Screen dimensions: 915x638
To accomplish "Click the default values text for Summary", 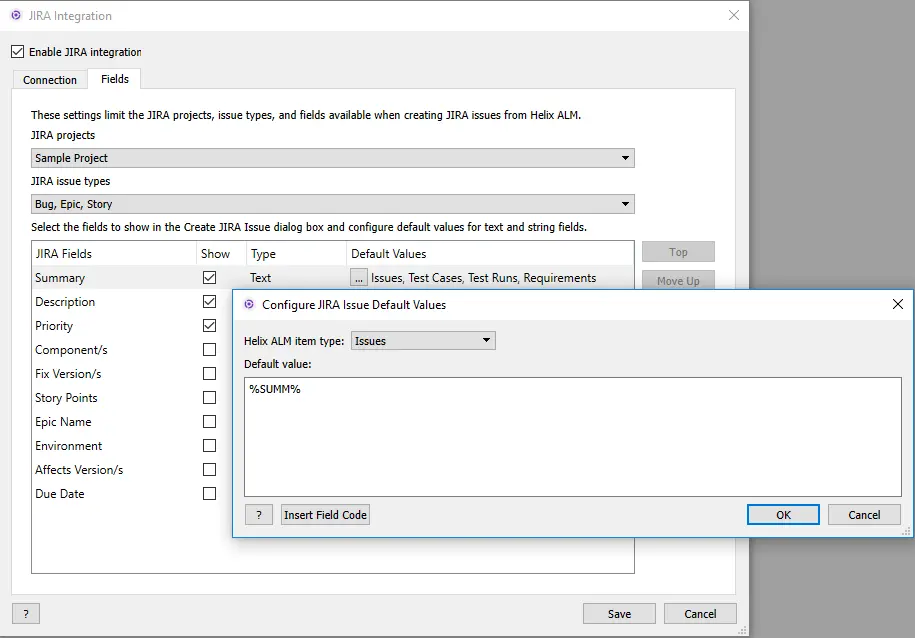I will (x=483, y=278).
